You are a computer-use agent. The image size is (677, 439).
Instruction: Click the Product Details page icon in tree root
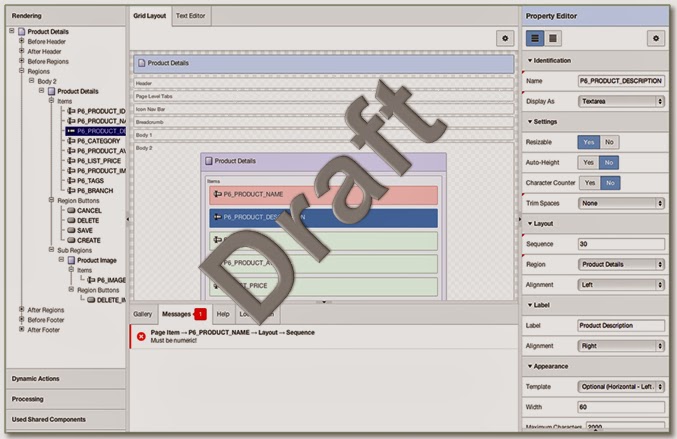coord(21,32)
